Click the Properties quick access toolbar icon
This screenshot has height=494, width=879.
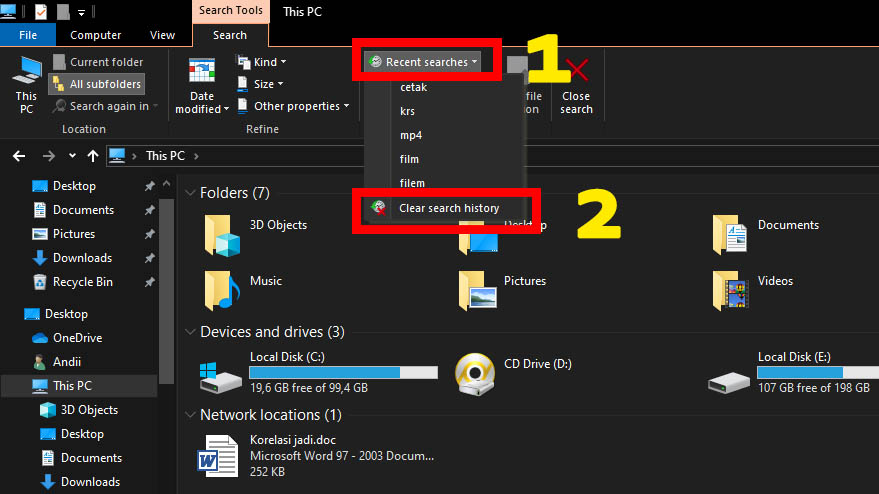41,11
